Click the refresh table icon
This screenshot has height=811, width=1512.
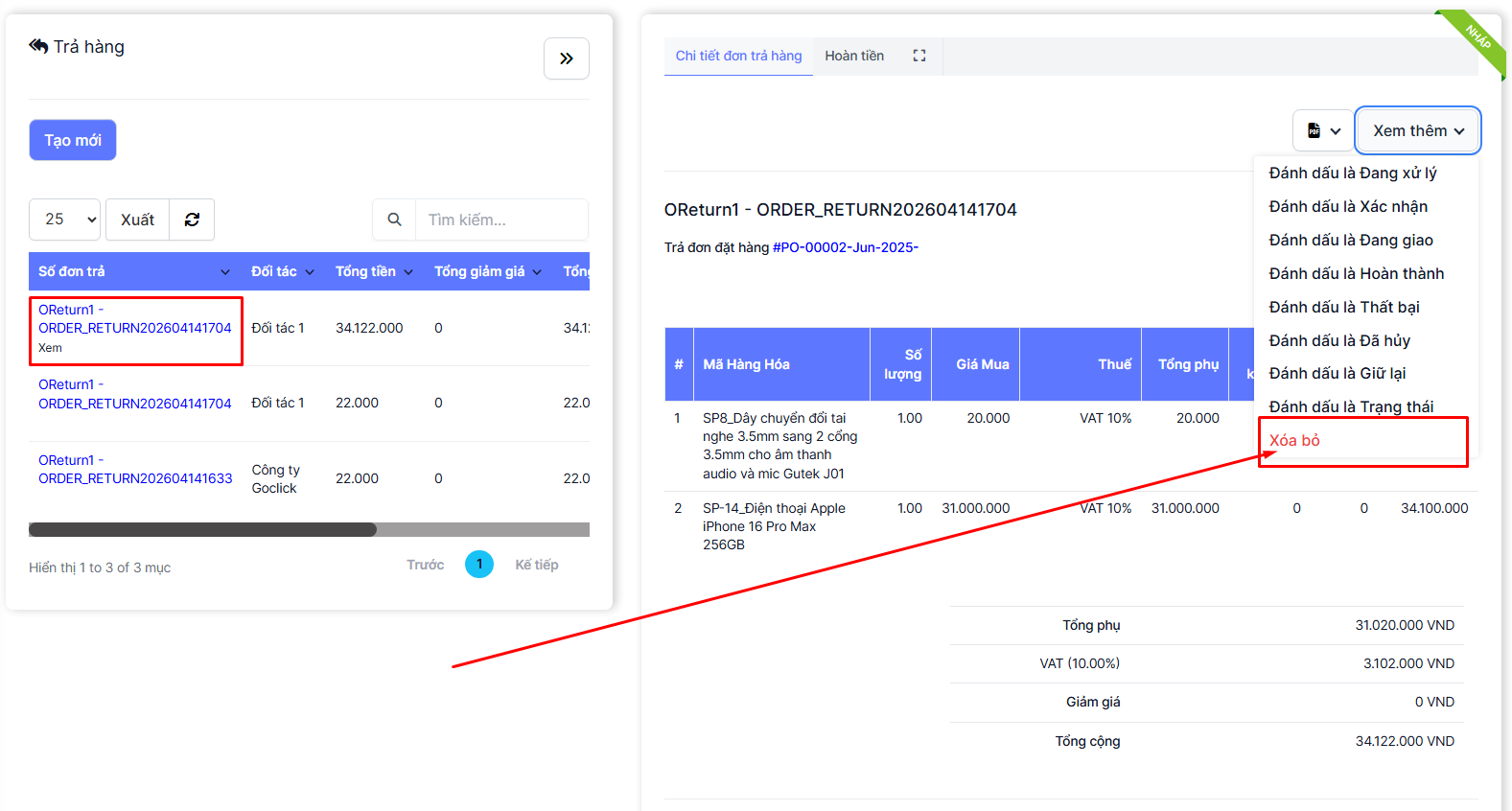[192, 220]
